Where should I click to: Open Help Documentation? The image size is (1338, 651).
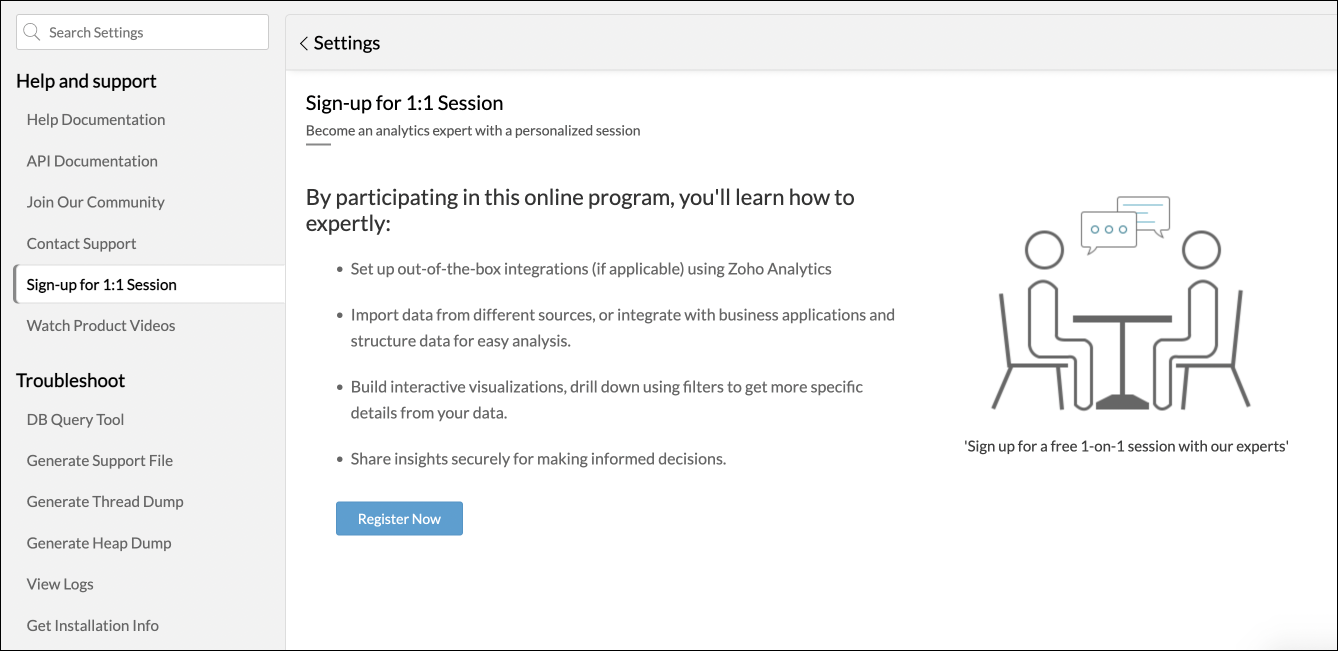96,120
